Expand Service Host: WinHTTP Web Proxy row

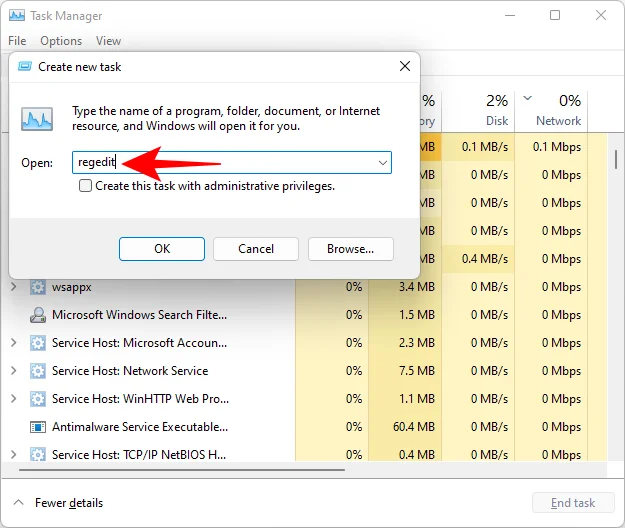tap(14, 399)
